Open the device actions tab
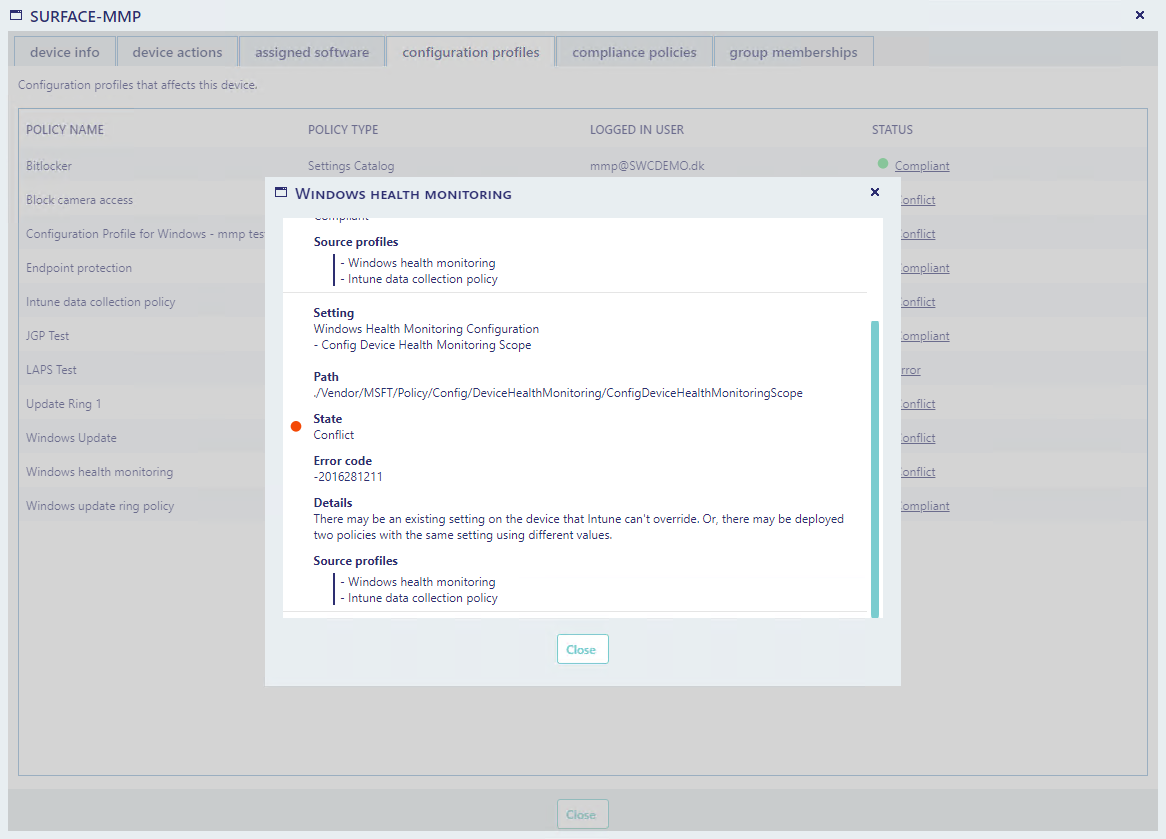The image size is (1166, 839). [x=177, y=52]
